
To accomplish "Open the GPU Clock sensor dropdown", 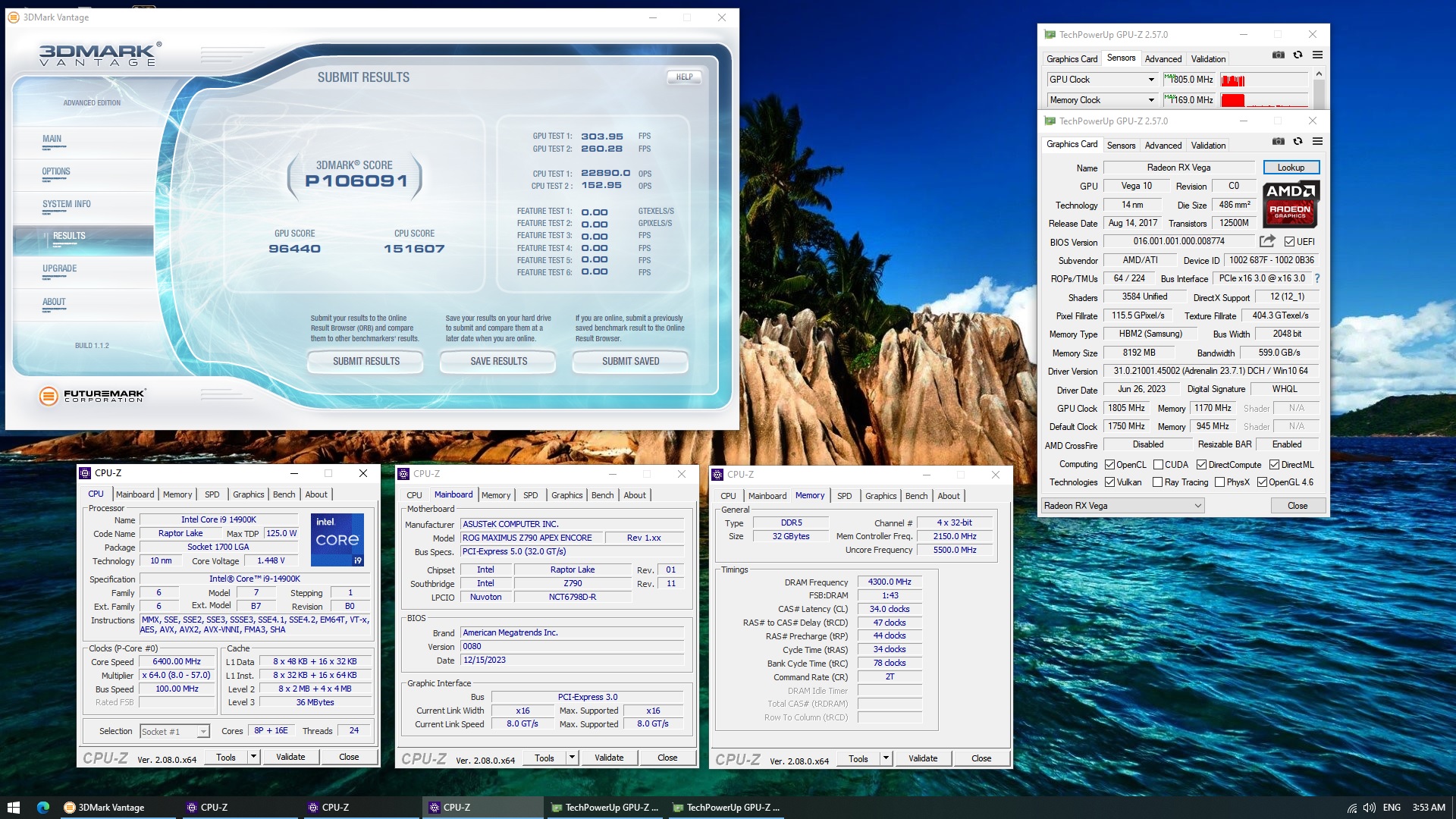I will (1102, 80).
